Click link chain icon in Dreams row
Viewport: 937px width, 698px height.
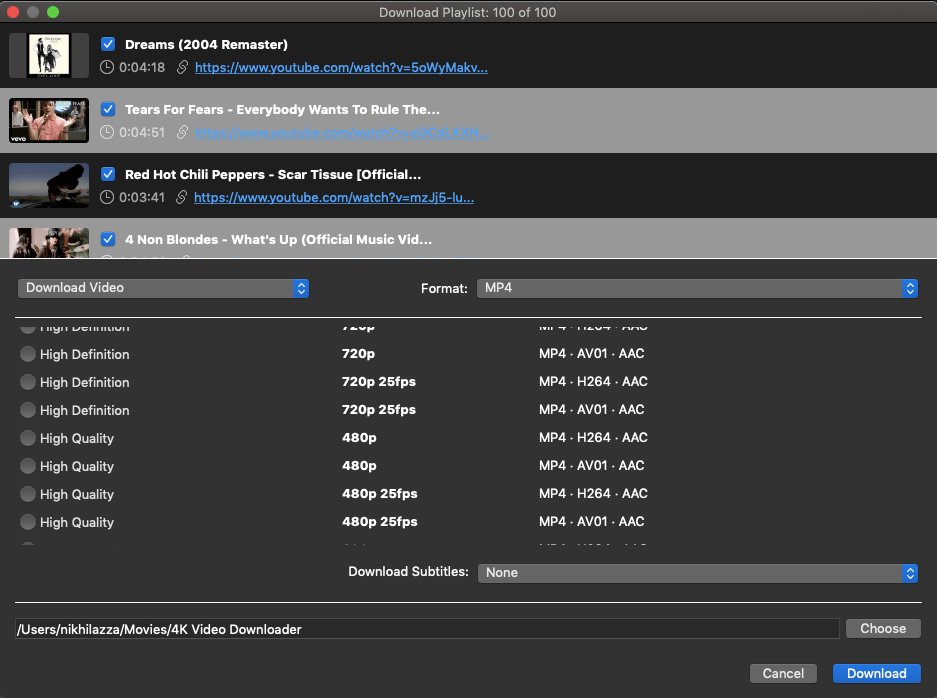tap(182, 68)
